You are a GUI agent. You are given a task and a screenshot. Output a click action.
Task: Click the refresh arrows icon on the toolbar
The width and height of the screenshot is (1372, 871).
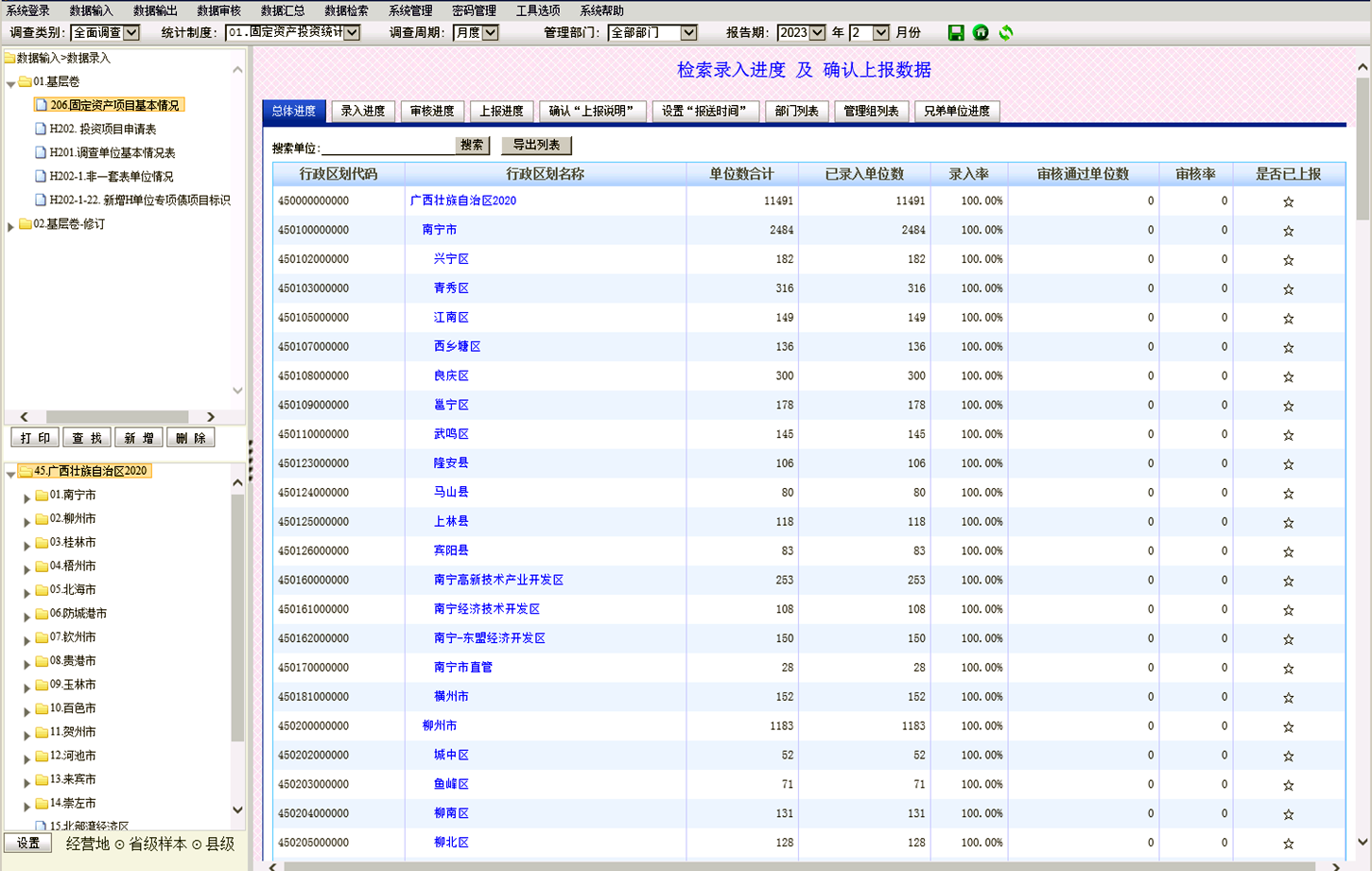[x=1005, y=32]
